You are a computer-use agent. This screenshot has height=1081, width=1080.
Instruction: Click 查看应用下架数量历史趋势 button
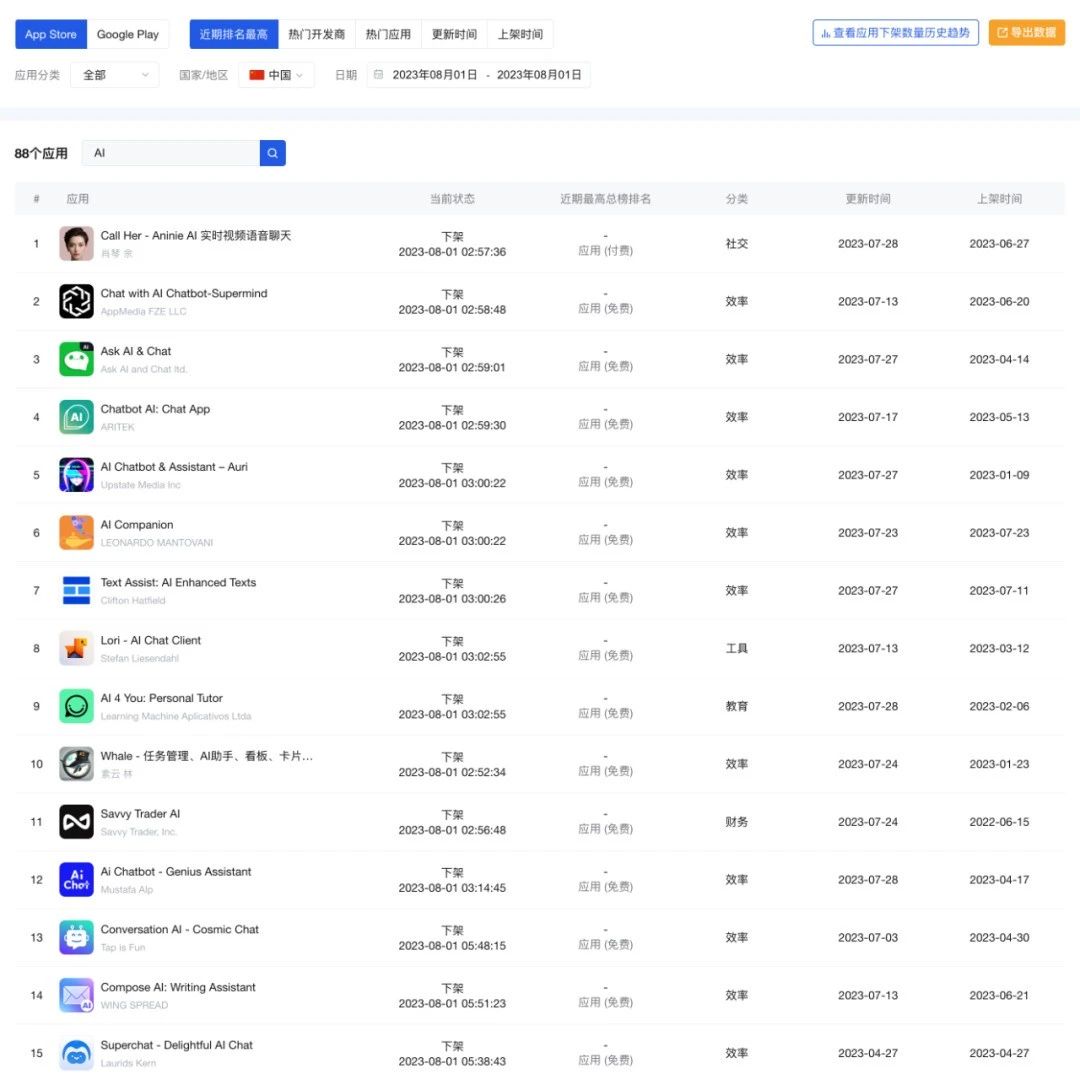click(895, 32)
